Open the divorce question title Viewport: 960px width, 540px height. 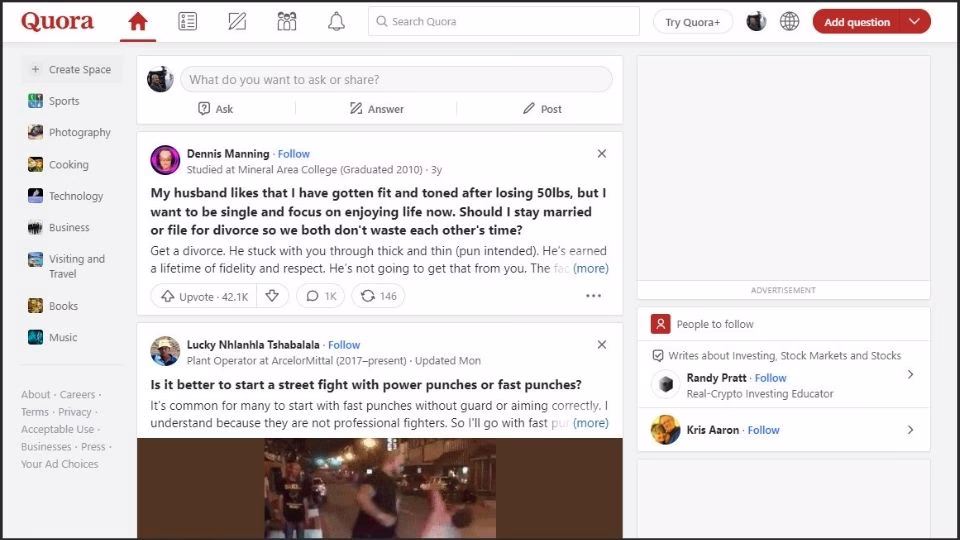pyautogui.click(x=378, y=211)
